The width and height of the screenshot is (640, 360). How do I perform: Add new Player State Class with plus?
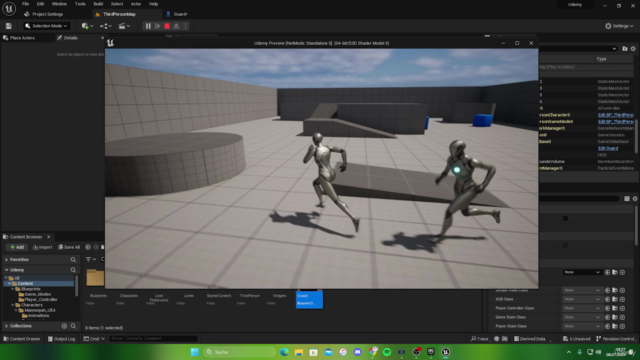pos(622,326)
